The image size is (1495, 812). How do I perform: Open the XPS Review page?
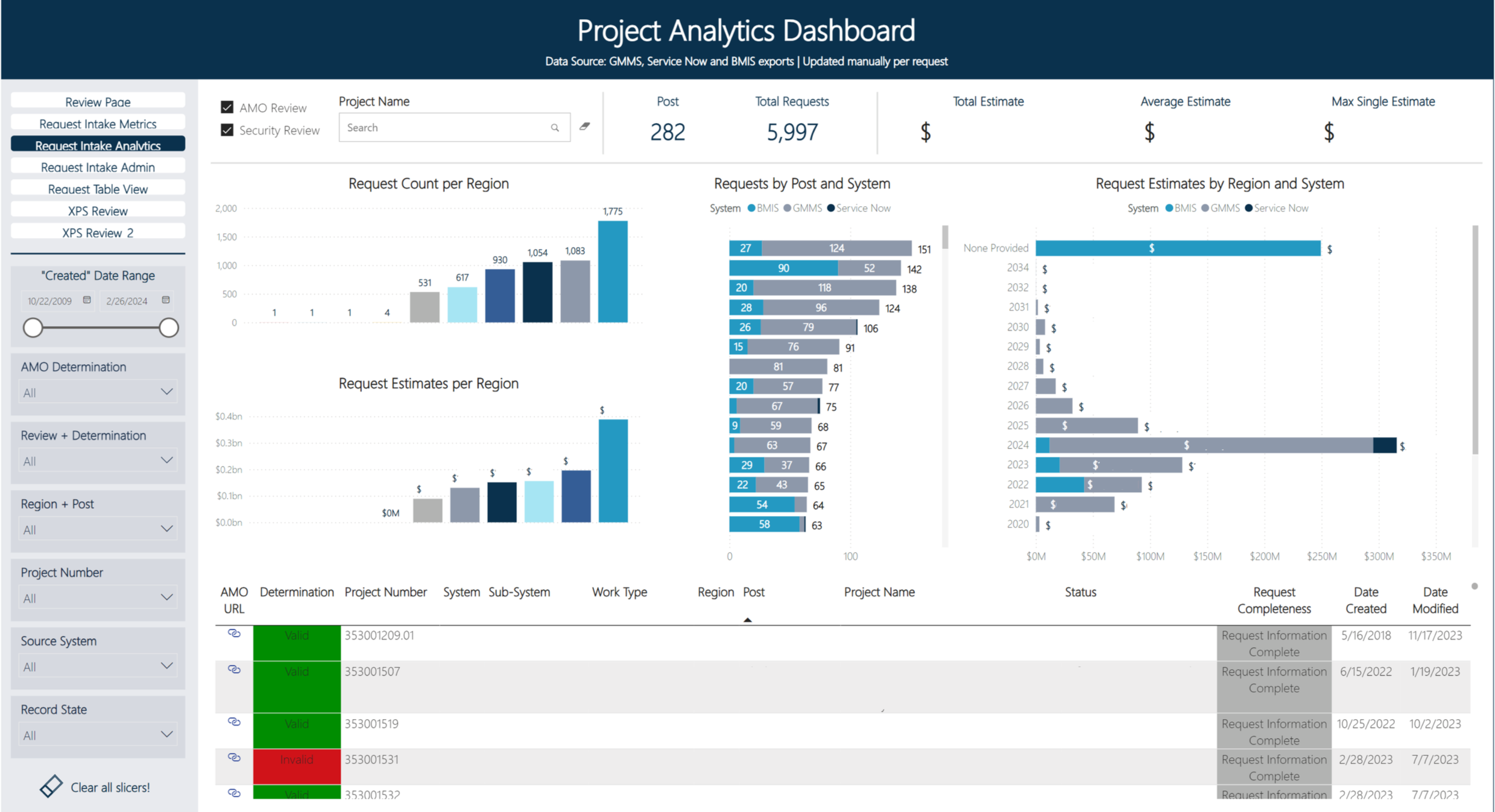coord(98,211)
